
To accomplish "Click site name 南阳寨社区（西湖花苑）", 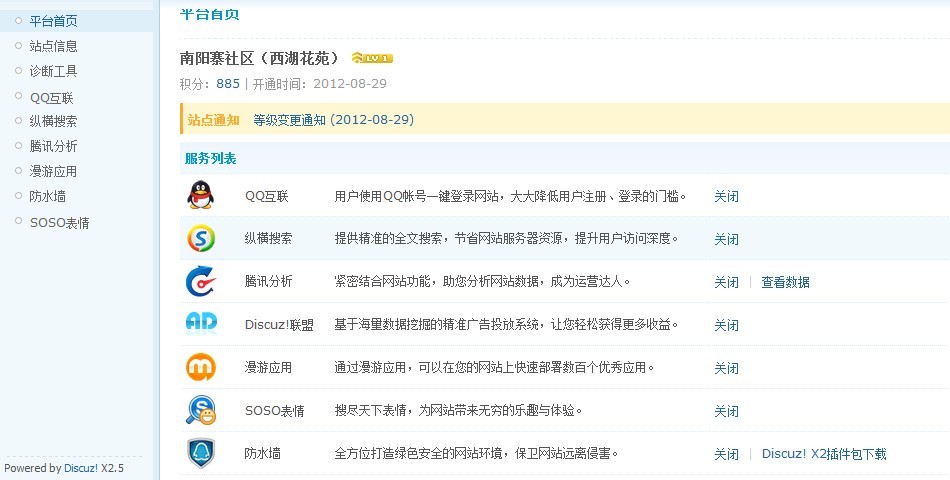I will coord(259,58).
